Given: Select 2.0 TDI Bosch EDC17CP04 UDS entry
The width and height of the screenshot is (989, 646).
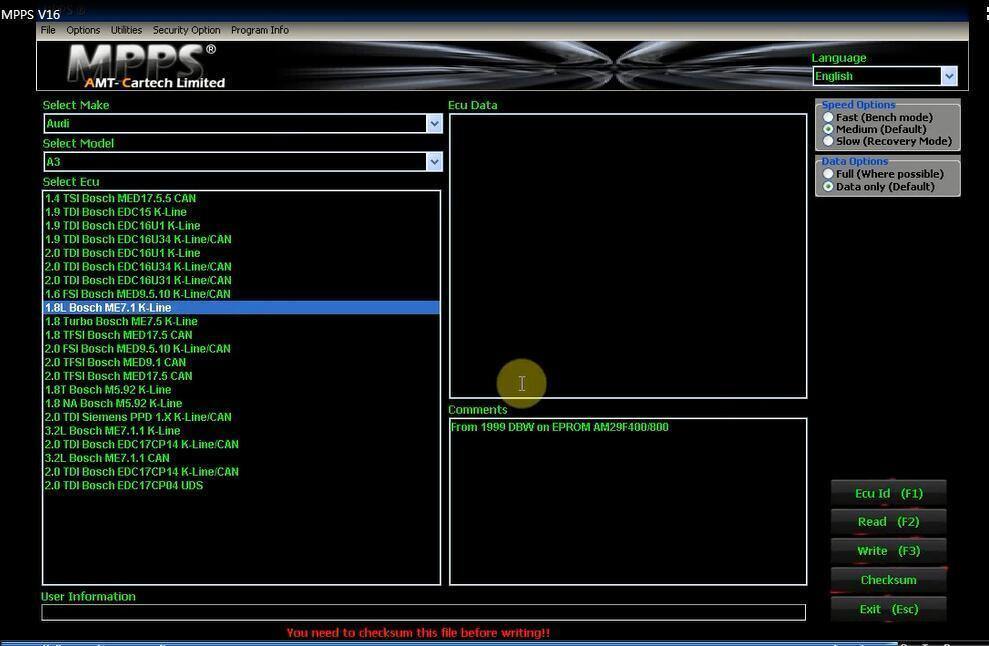Looking at the screenshot, I should tap(124, 486).
